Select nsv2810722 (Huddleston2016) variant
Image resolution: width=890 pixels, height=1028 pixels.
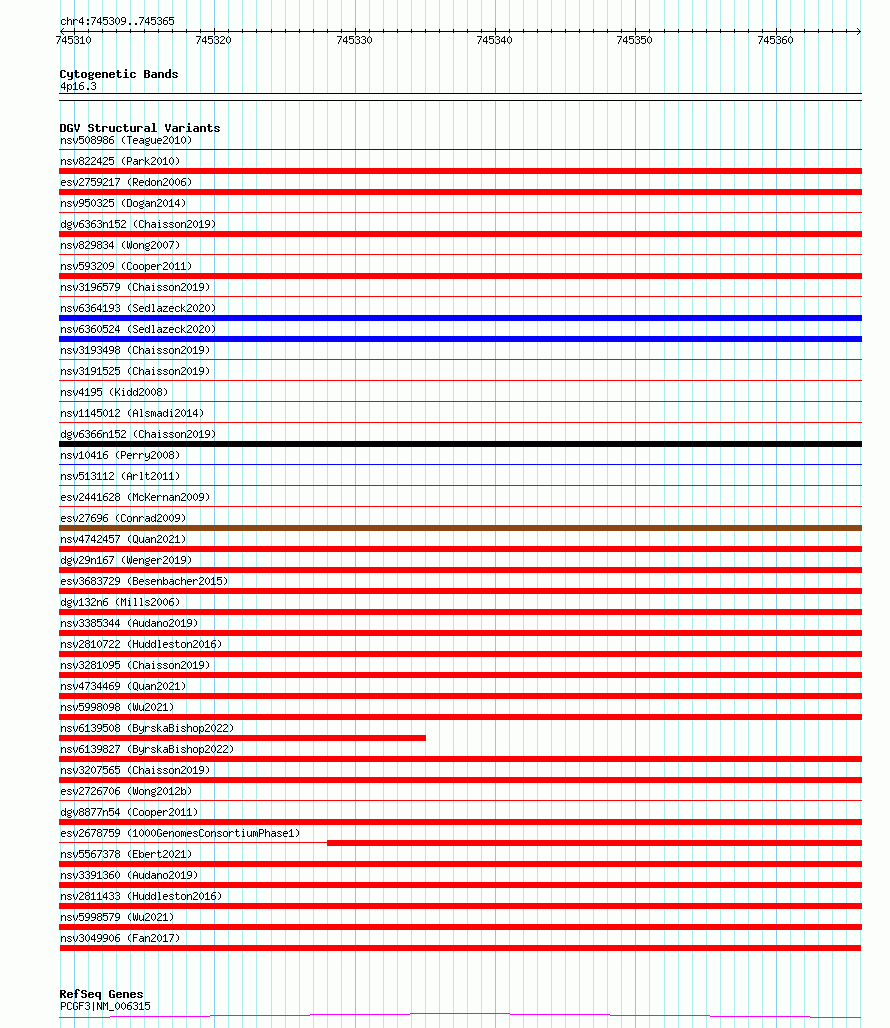point(141,644)
